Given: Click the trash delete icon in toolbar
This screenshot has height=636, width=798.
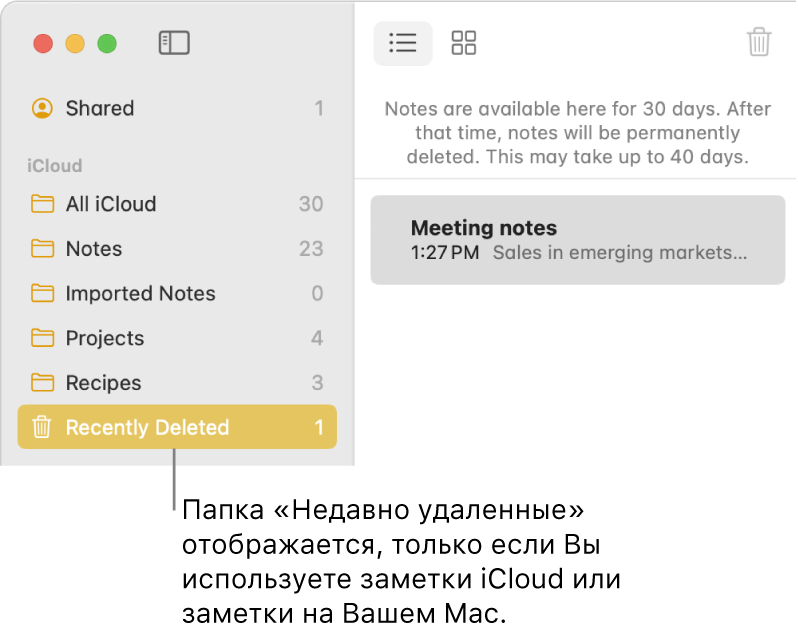Looking at the screenshot, I should pyautogui.click(x=759, y=42).
